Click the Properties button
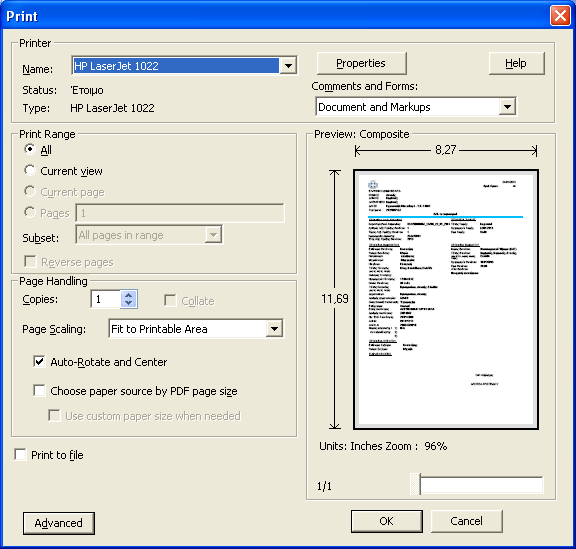Image resolution: width=576 pixels, height=549 pixels. click(x=361, y=63)
